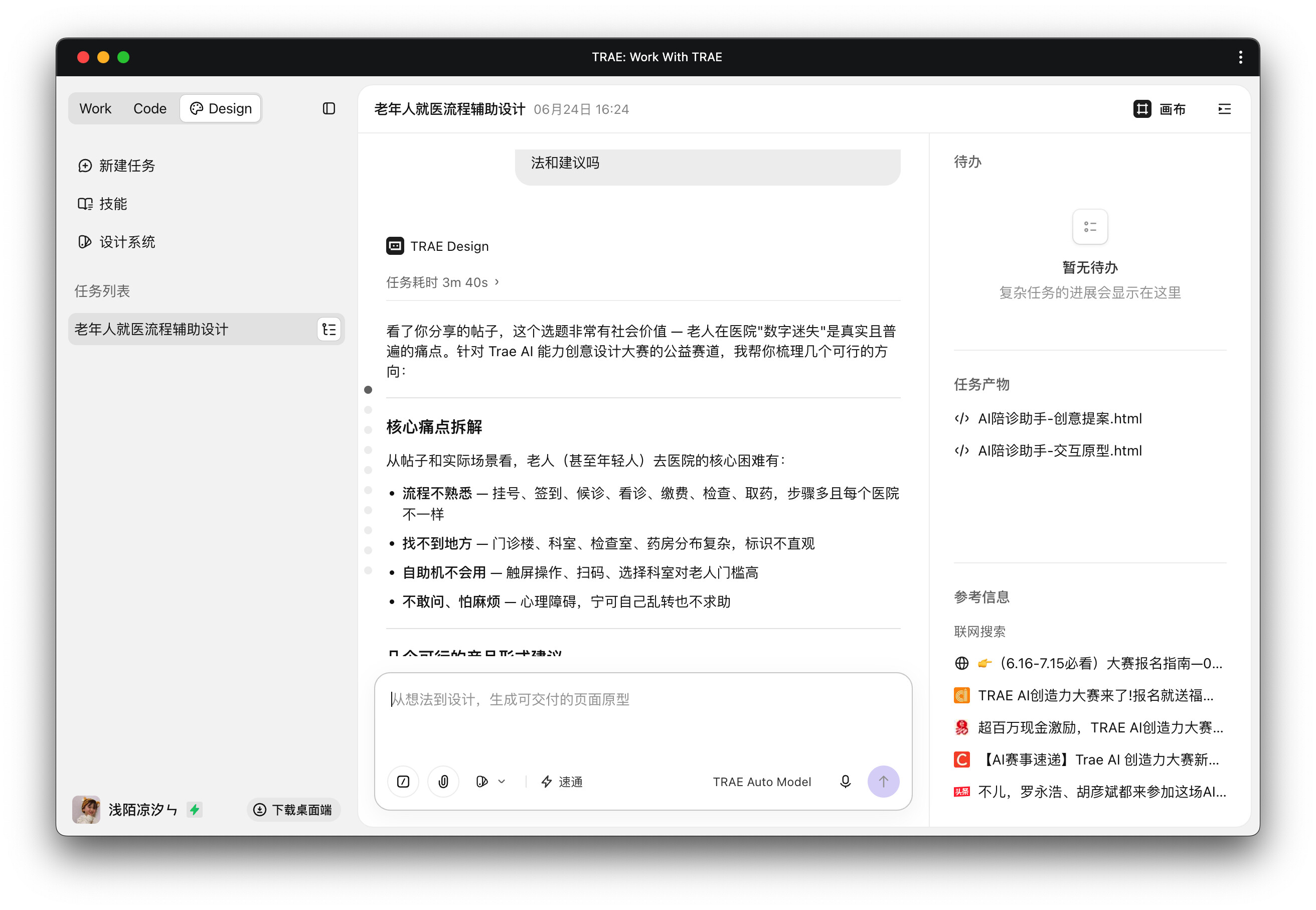Click the microphone voice input icon
Image resolution: width=1316 pixels, height=910 pixels.
pos(845,781)
